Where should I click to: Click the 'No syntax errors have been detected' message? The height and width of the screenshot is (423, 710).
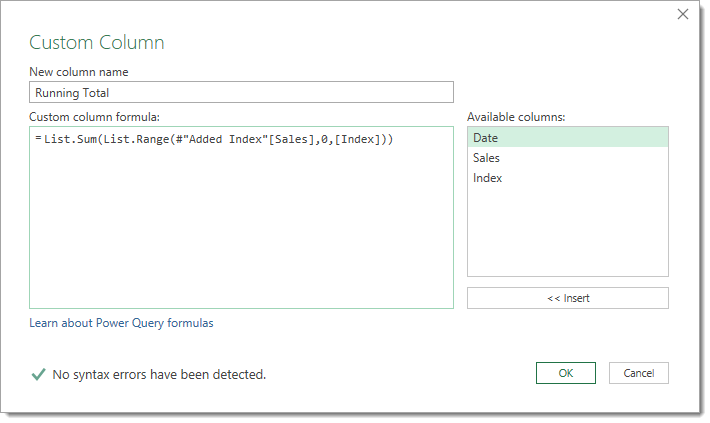[x=159, y=375]
